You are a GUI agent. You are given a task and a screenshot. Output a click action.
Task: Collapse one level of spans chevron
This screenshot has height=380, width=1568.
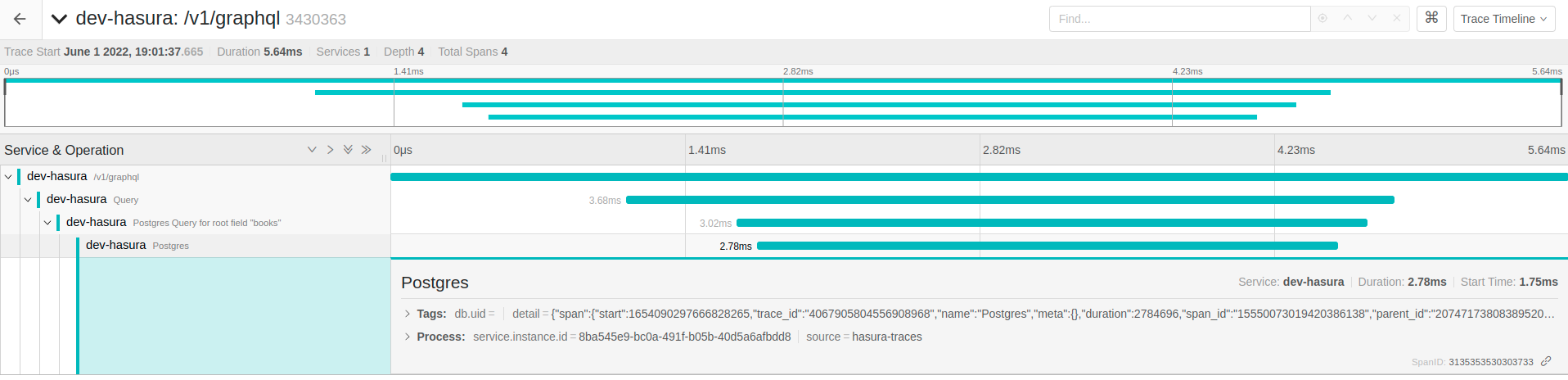point(312,150)
